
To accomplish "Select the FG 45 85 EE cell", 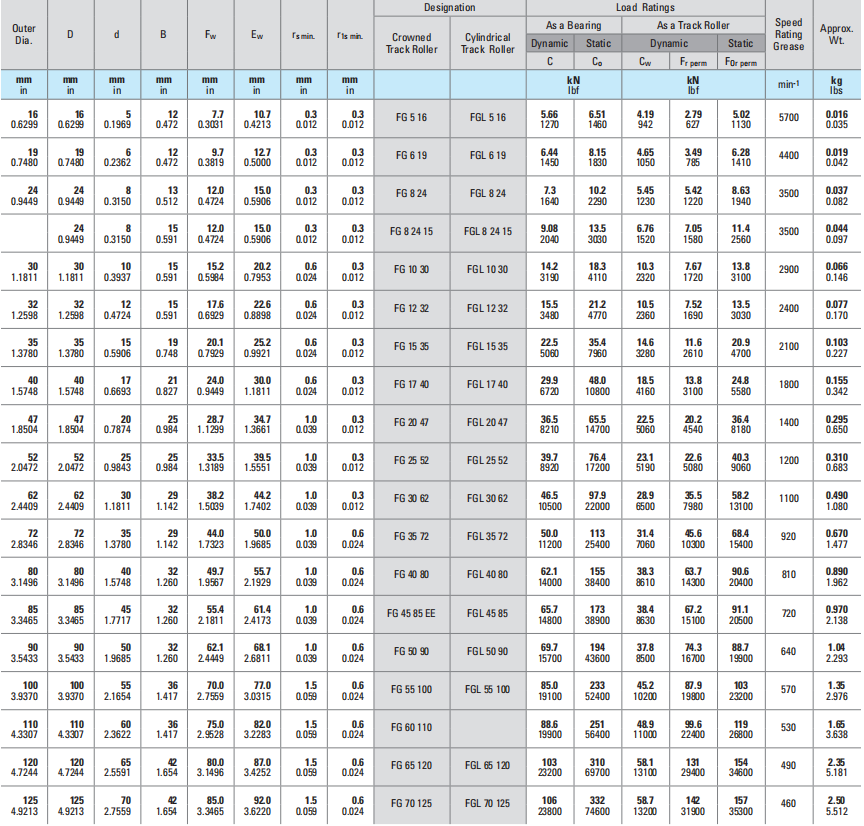I will coord(410,613).
